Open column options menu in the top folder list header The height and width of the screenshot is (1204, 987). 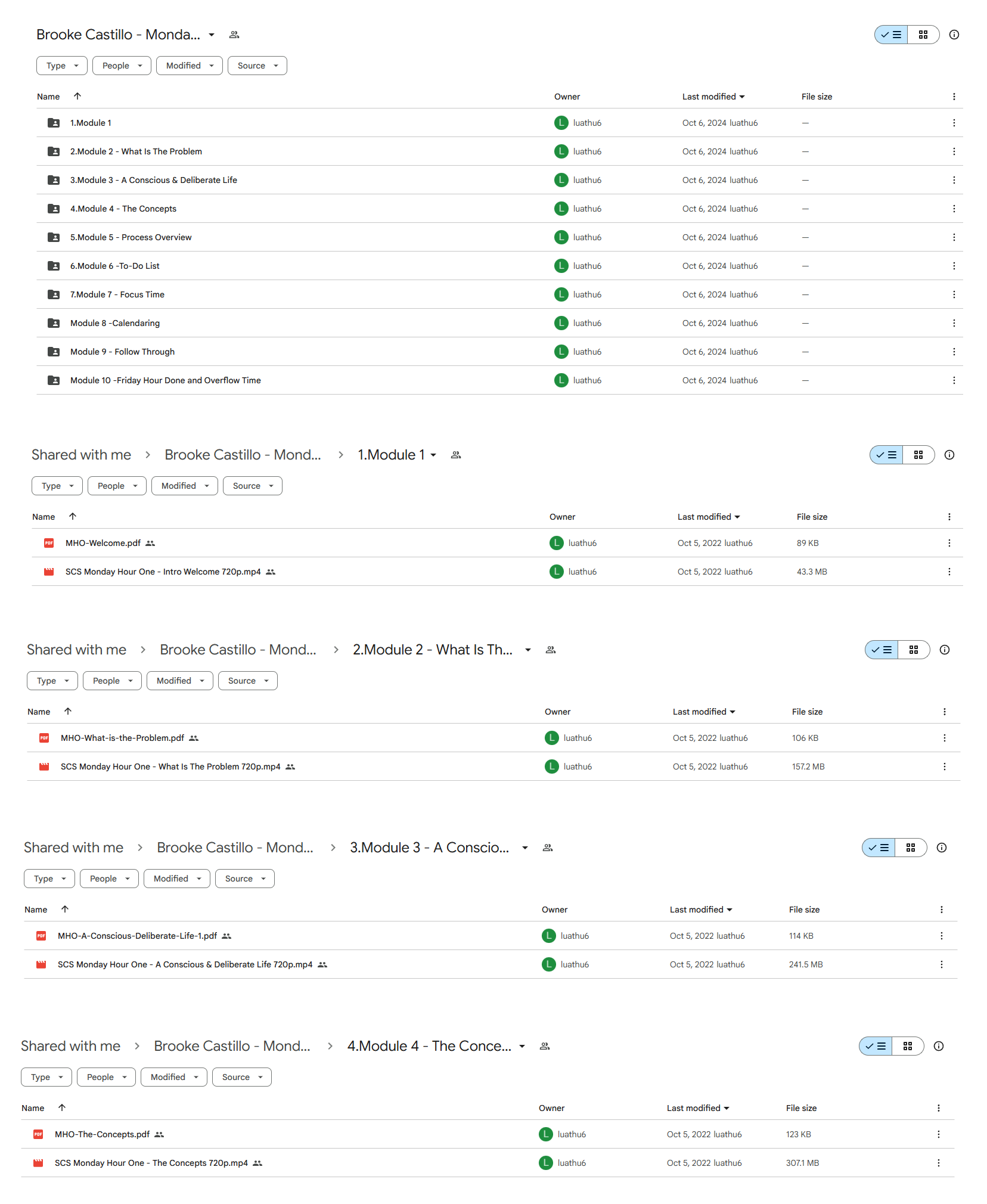pos(954,97)
